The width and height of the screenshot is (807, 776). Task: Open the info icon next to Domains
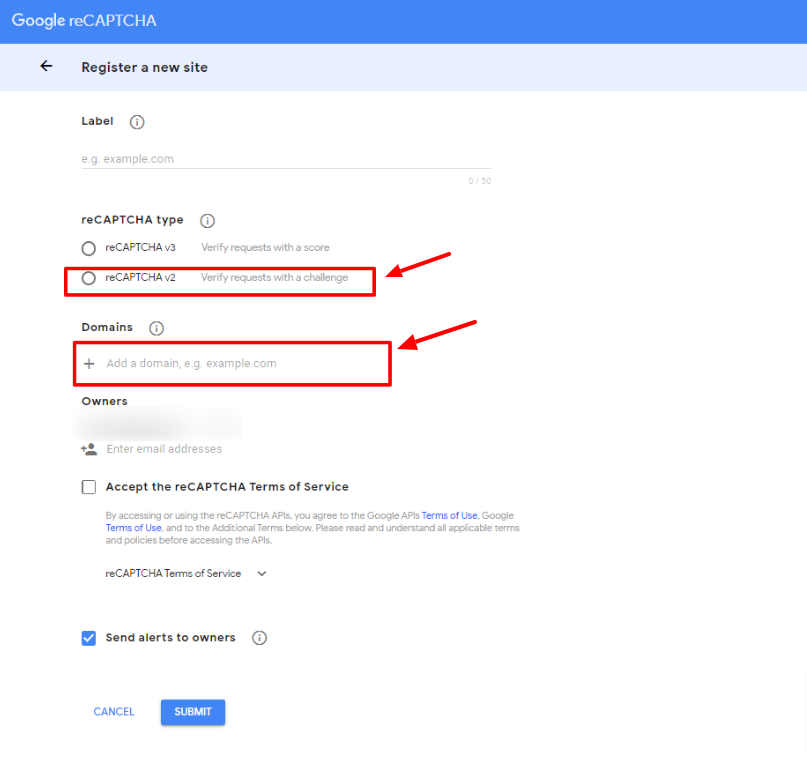point(156,328)
